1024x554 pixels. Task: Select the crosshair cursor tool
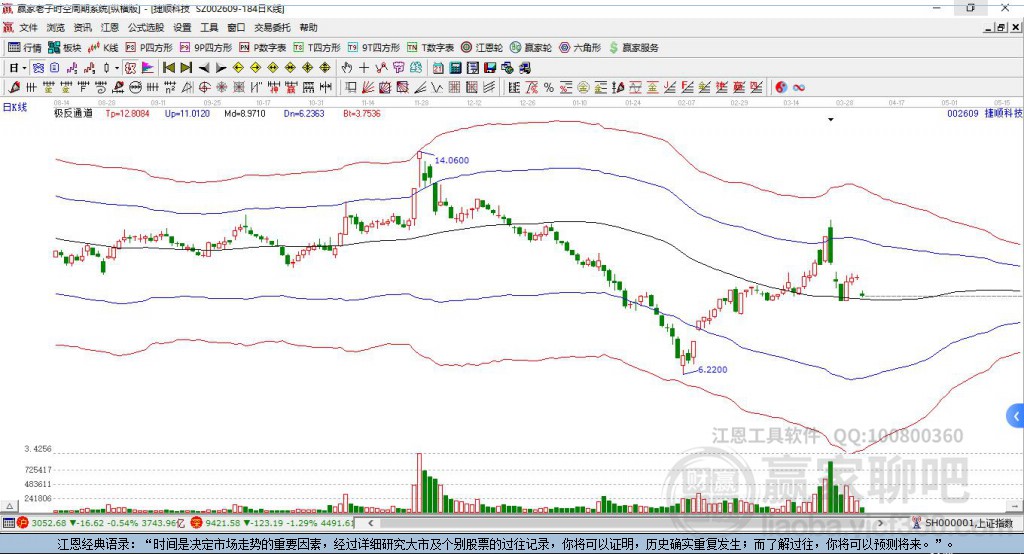[364, 68]
